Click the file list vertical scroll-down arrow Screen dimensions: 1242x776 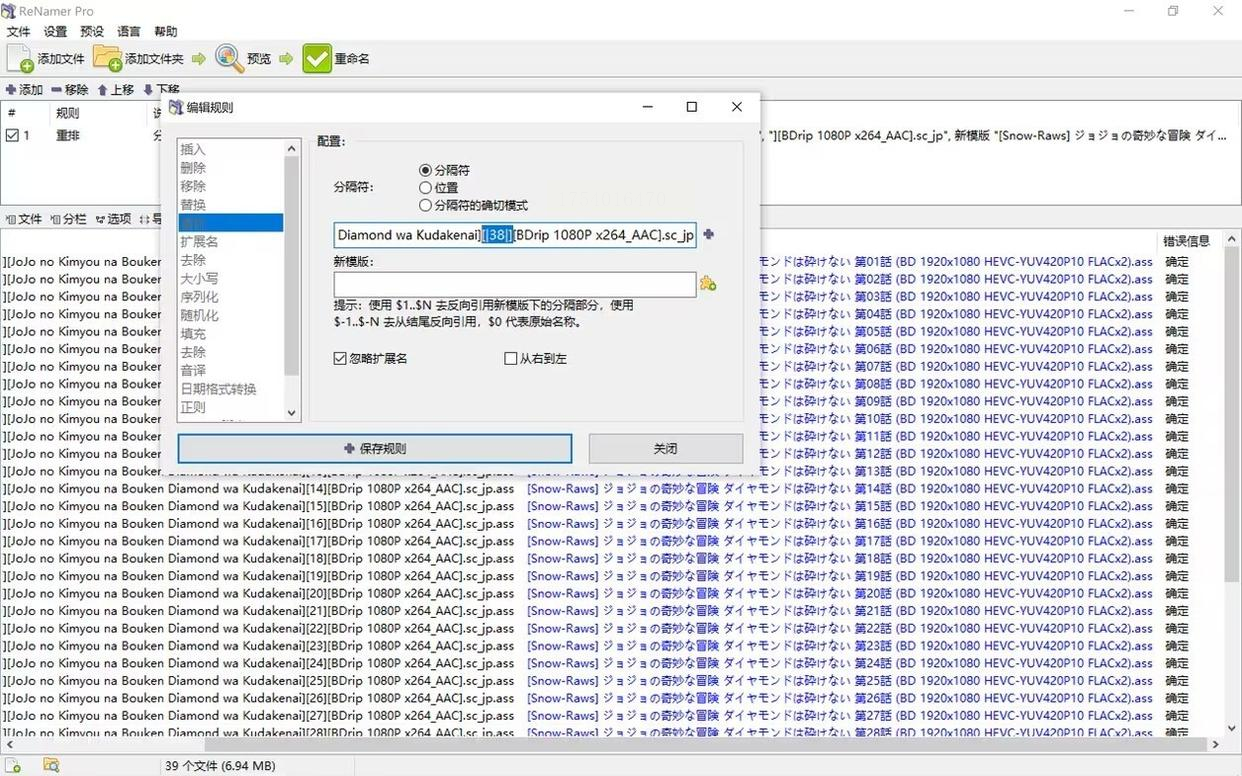click(1233, 729)
